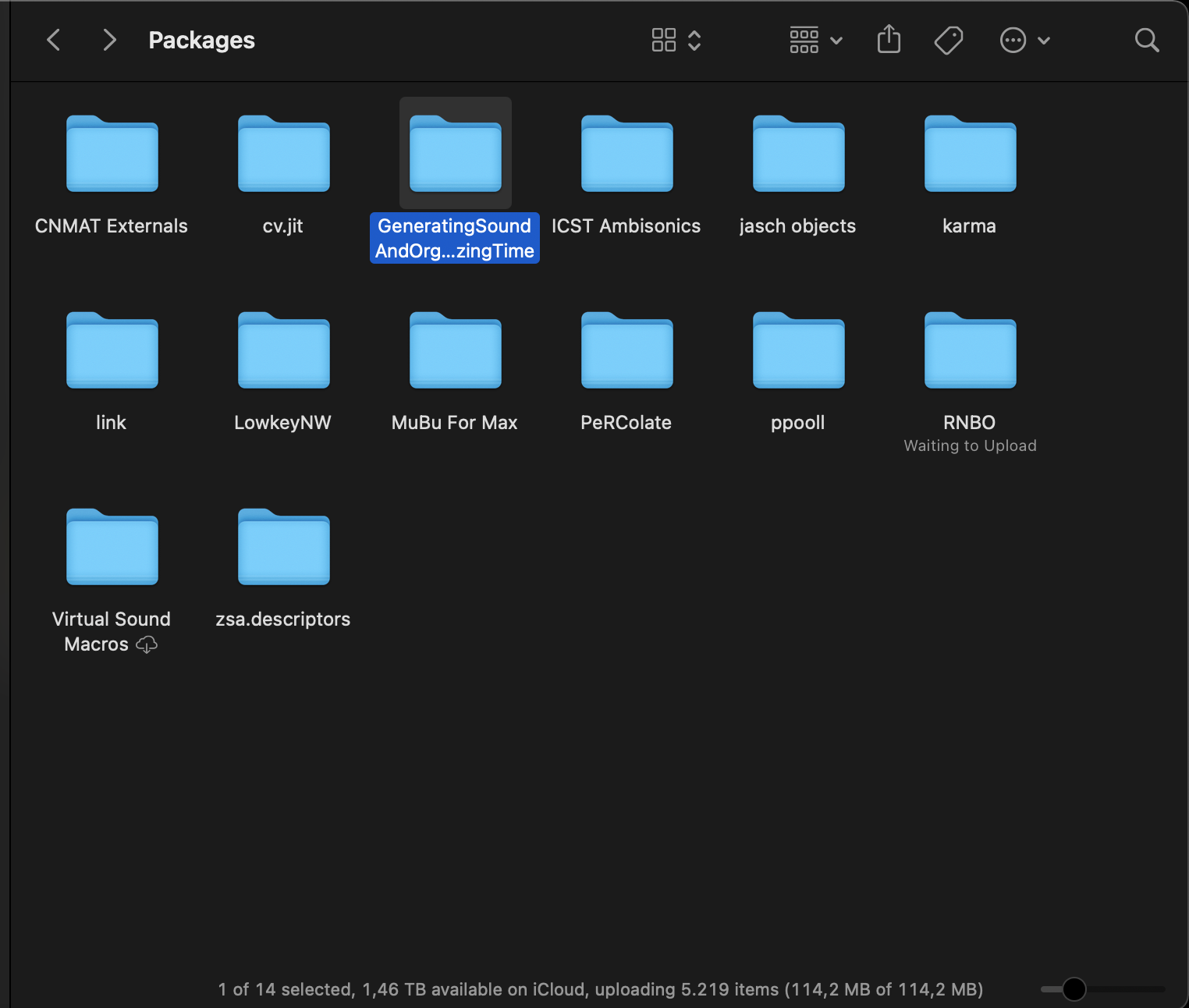
Task: Expand the Group By dropdown arrow
Action: (836, 41)
